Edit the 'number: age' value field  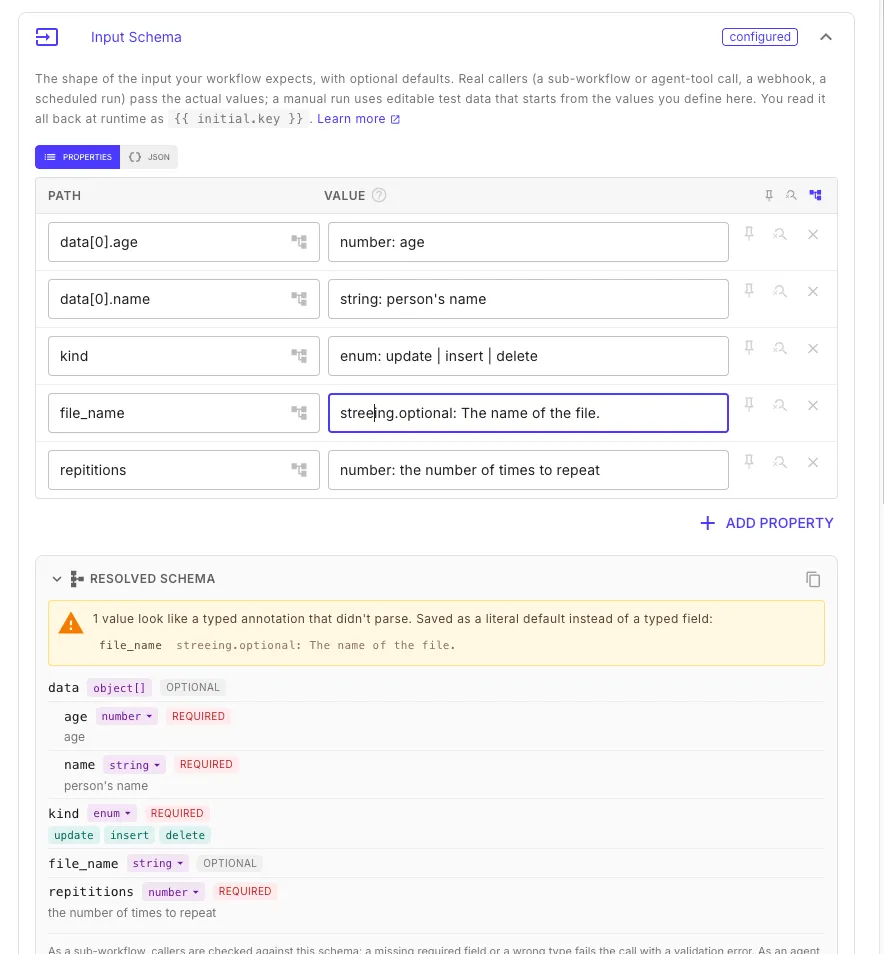(528, 242)
